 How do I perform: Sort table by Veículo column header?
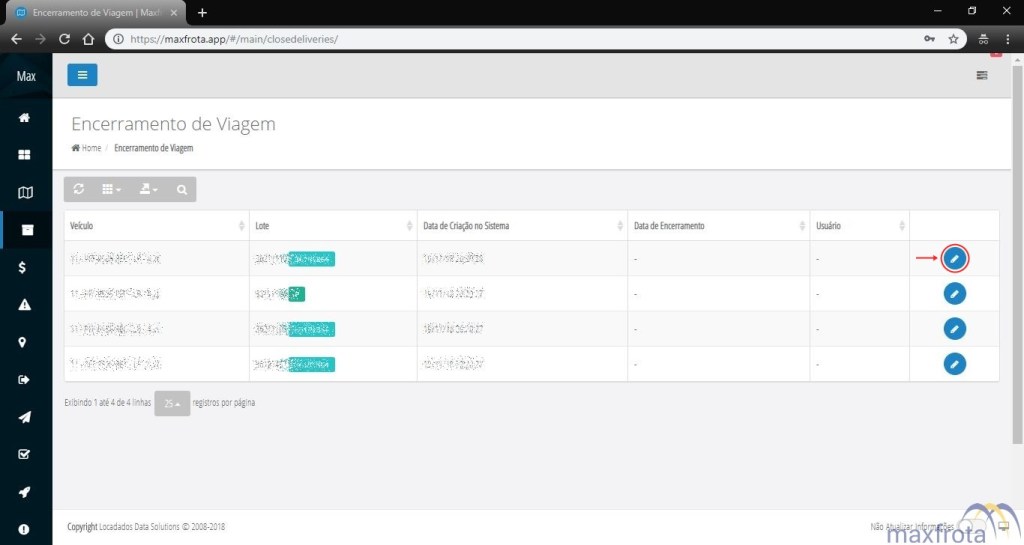(x=156, y=226)
